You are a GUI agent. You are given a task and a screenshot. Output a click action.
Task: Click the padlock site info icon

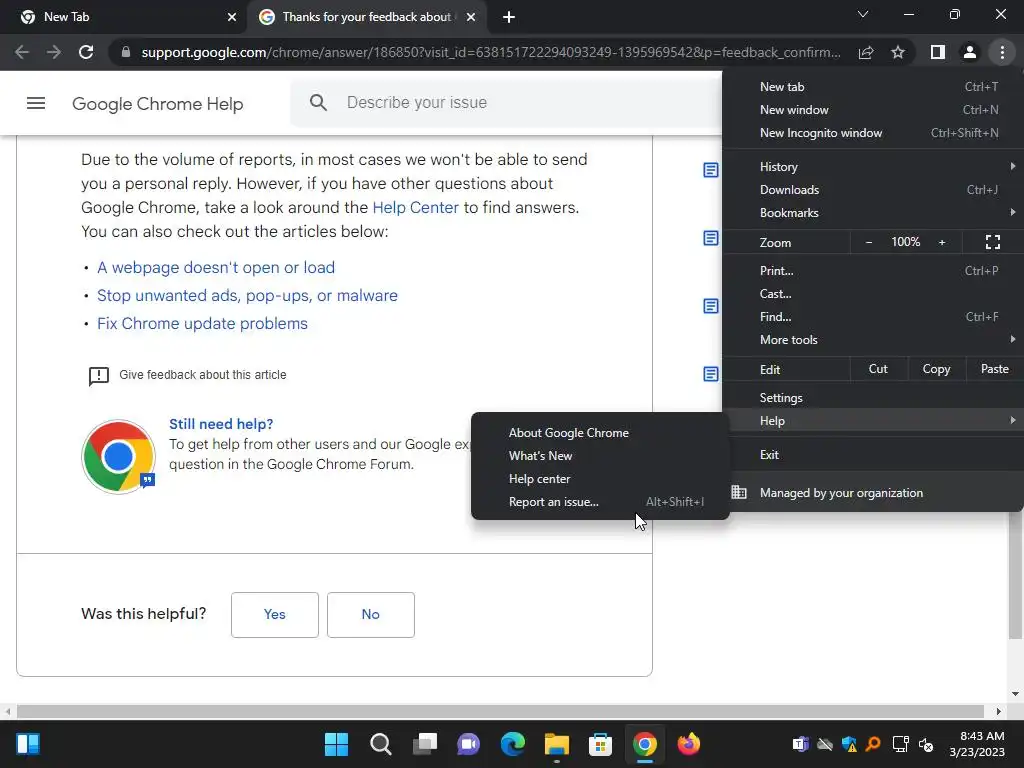126,52
